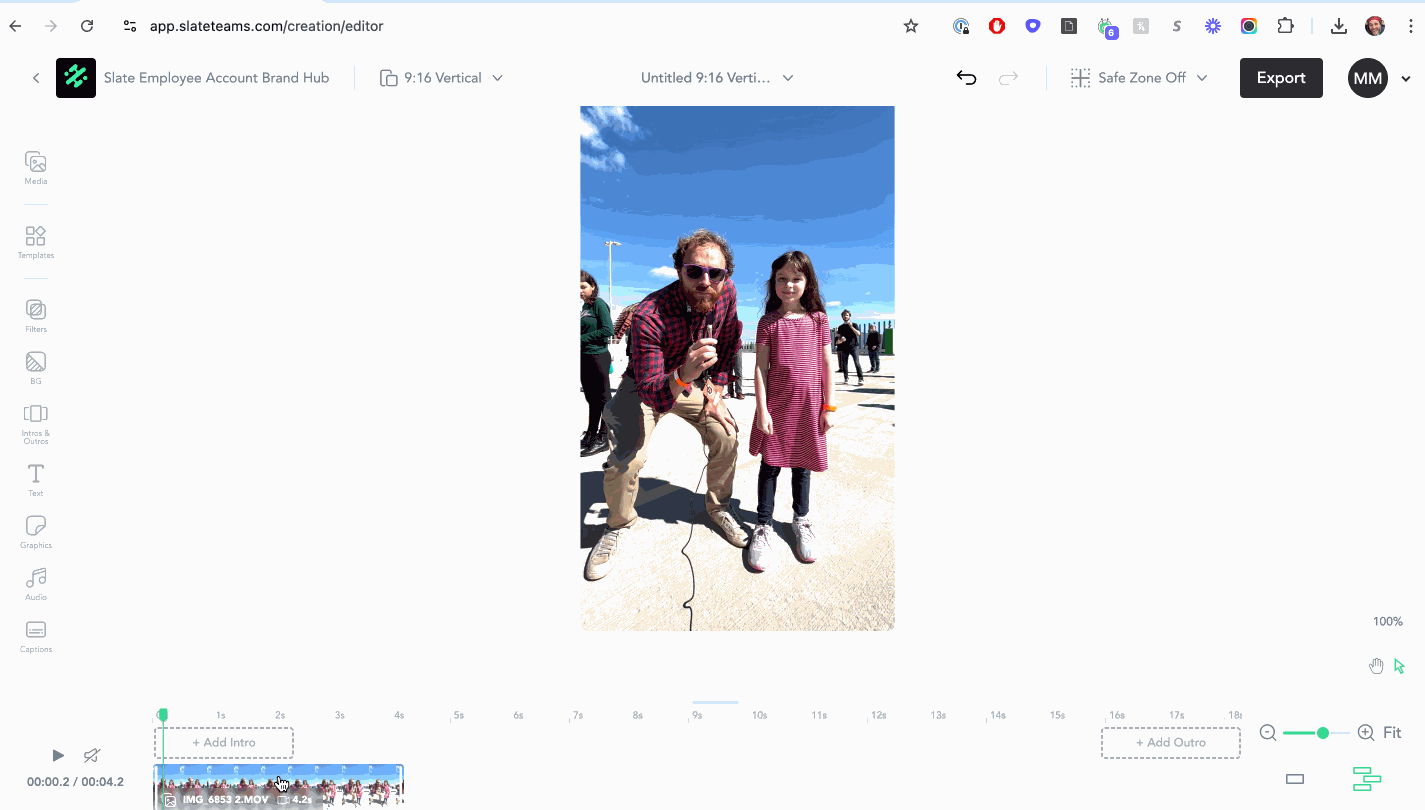Open the Filters panel
Image resolution: width=1425 pixels, height=810 pixels.
pyautogui.click(x=36, y=315)
